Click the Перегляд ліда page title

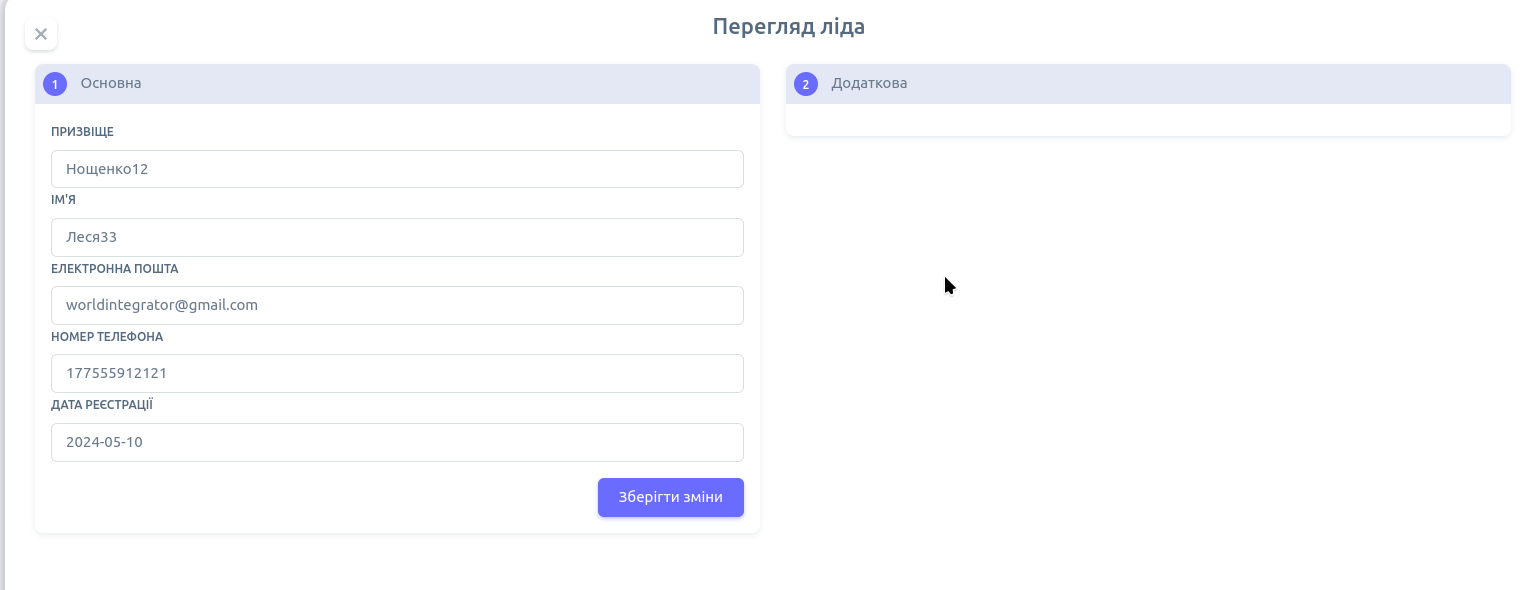click(788, 27)
